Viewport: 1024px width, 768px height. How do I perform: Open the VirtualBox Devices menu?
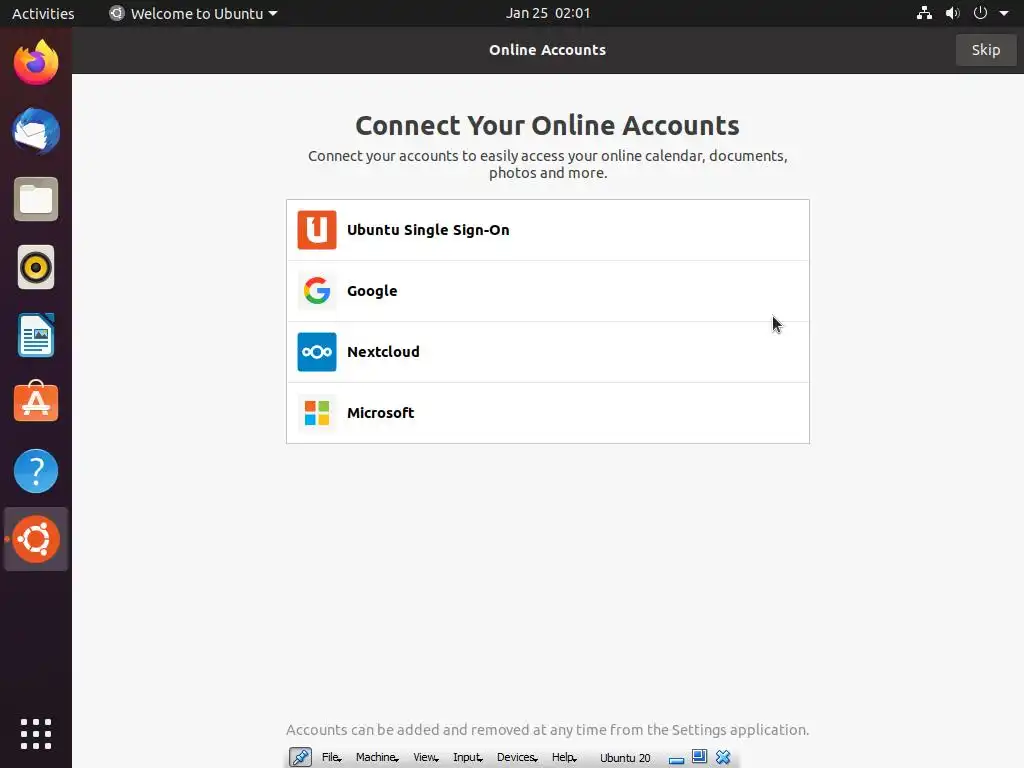click(x=517, y=758)
